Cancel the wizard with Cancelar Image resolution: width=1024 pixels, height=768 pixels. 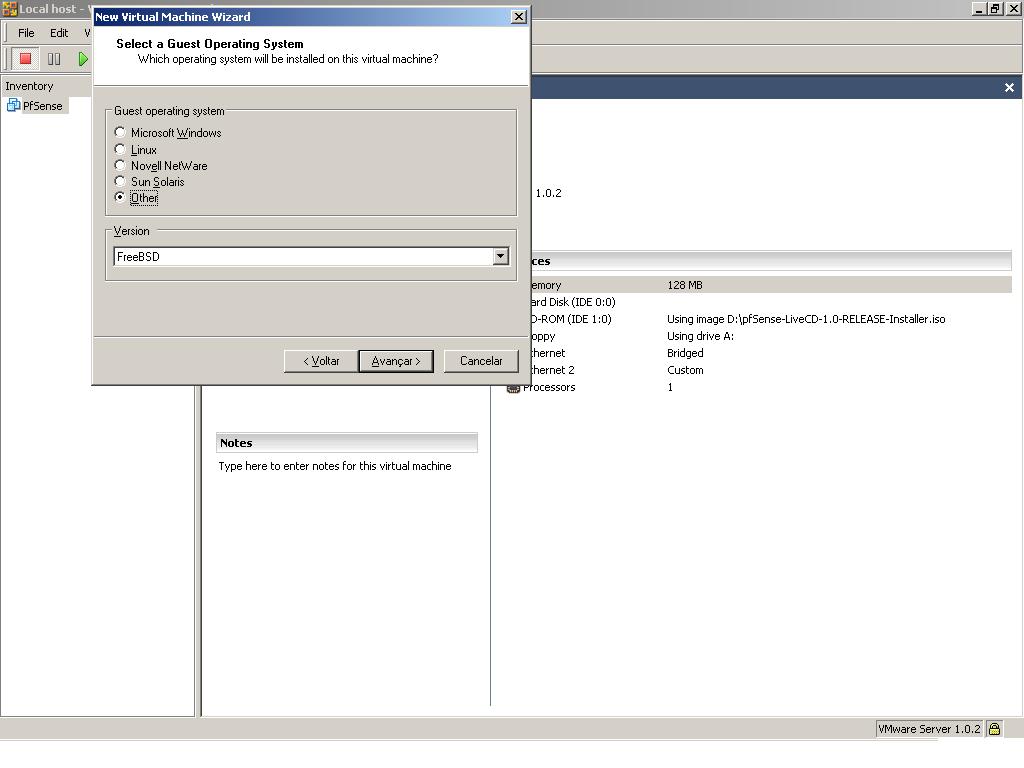[481, 361]
